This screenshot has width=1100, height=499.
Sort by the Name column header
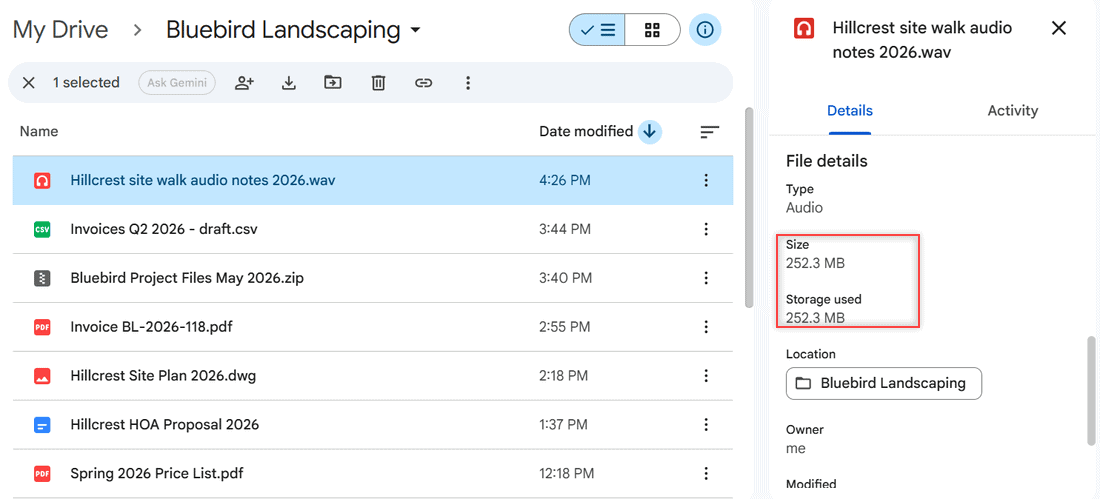[x=39, y=131]
